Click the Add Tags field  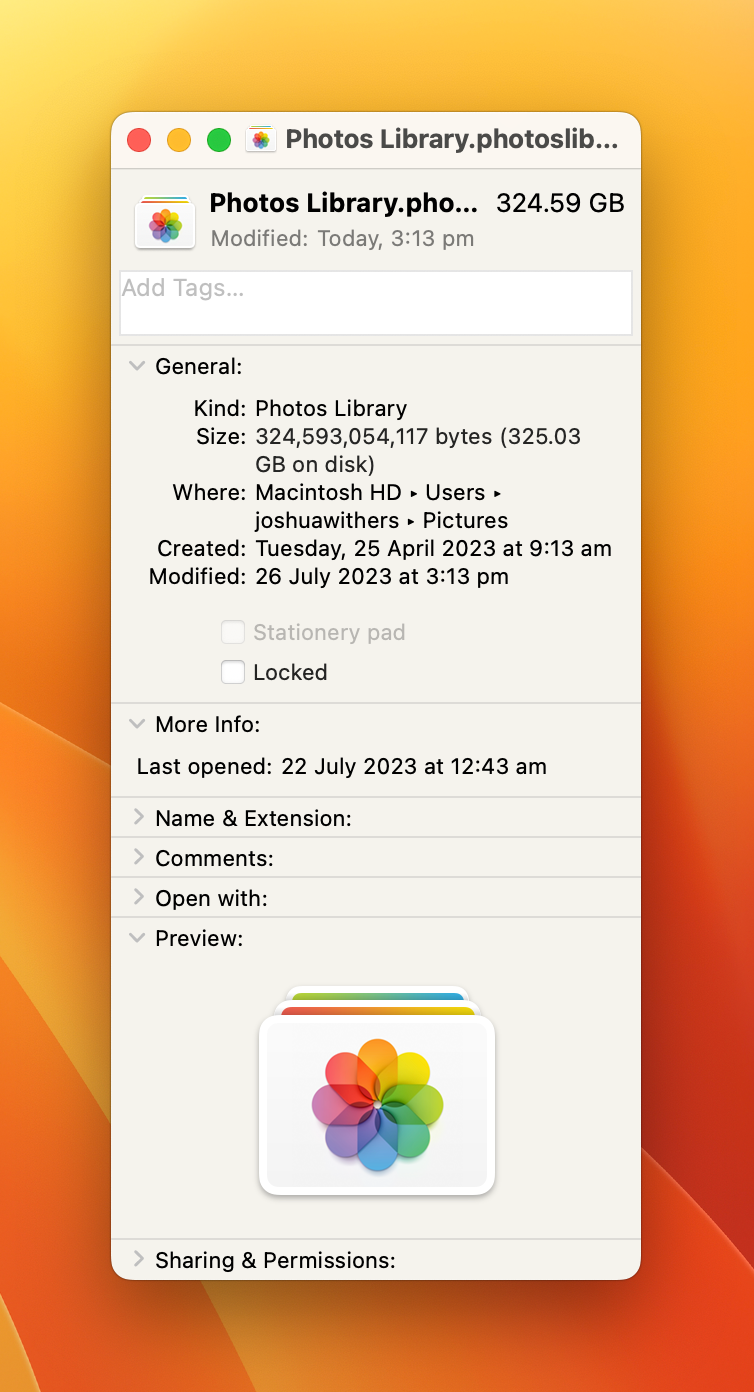point(376,303)
